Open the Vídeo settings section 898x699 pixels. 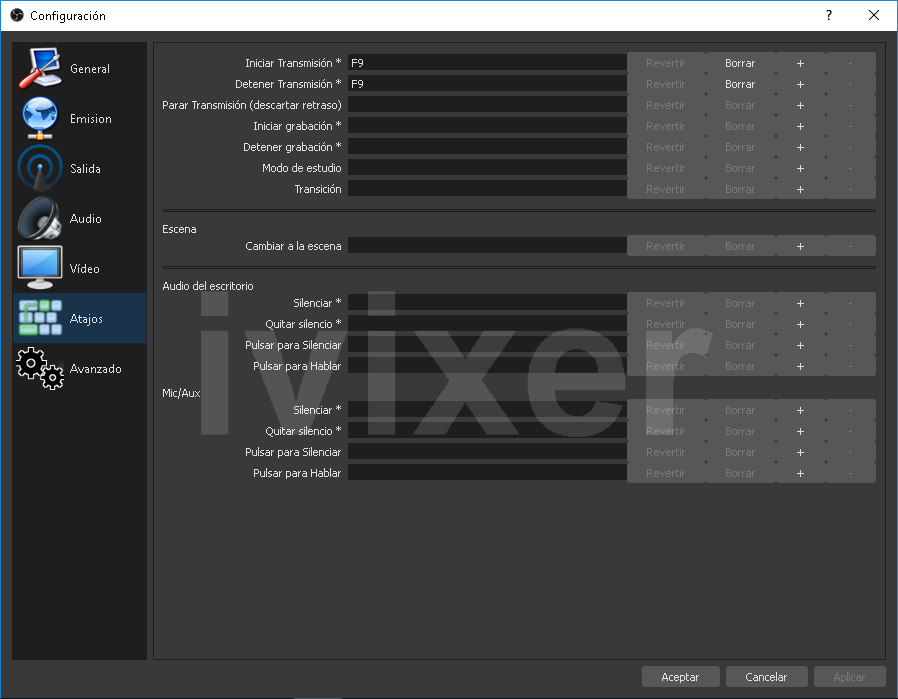click(x=80, y=268)
